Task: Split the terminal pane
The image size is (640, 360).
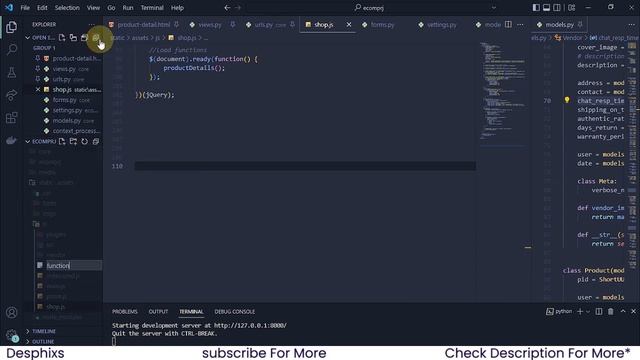Action: click(x=599, y=311)
